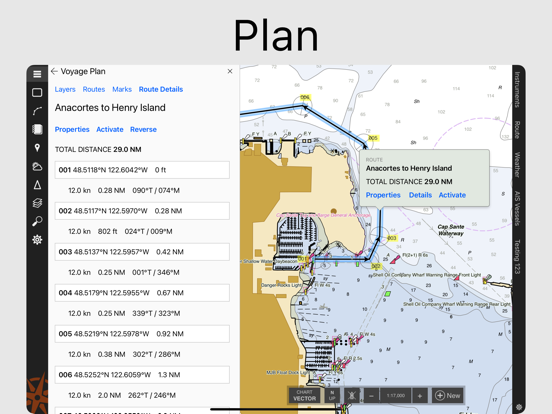Switch to the Marks tab

point(122,89)
